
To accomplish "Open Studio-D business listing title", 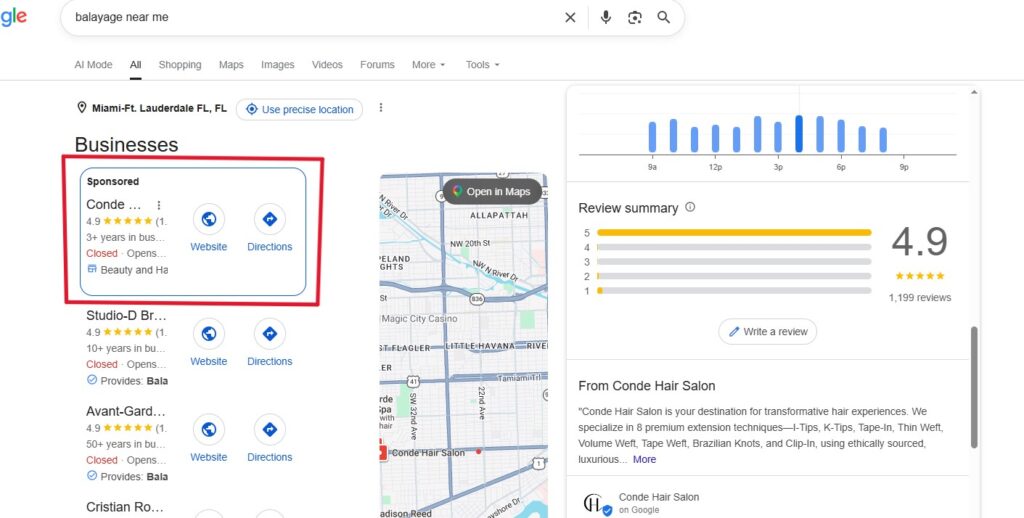I will [126, 316].
